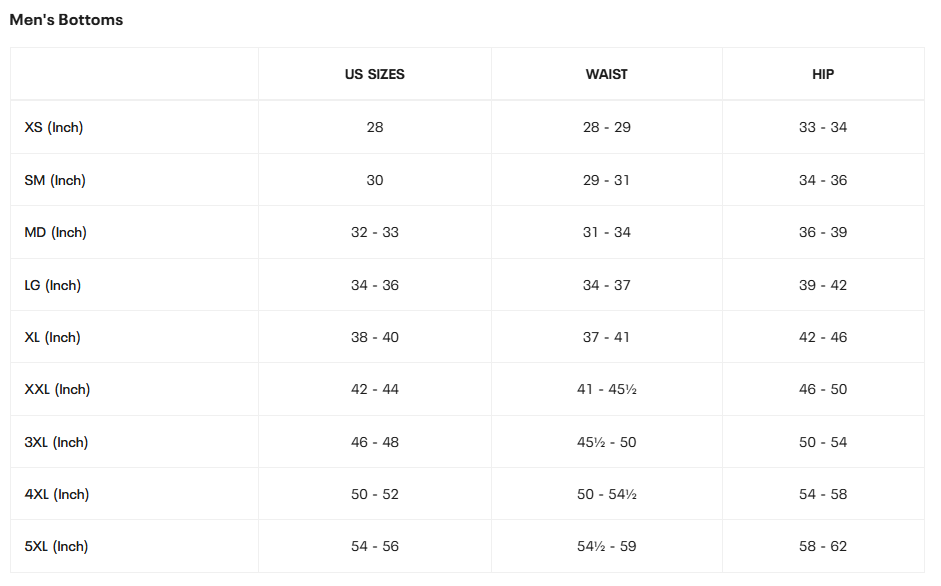Screen dimensions: 941x586
Task: Click US size 28 in XS row
Action: pos(375,128)
